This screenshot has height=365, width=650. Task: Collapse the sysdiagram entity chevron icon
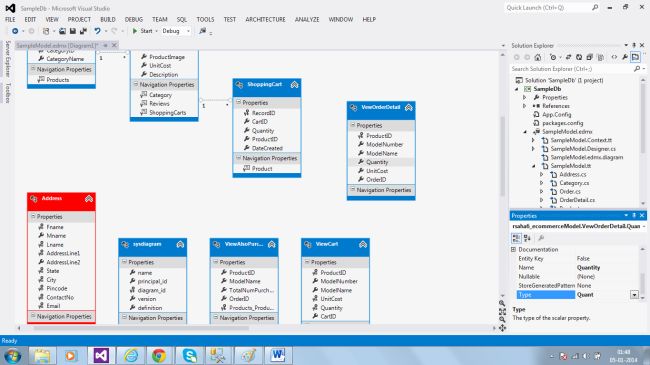[x=180, y=244]
